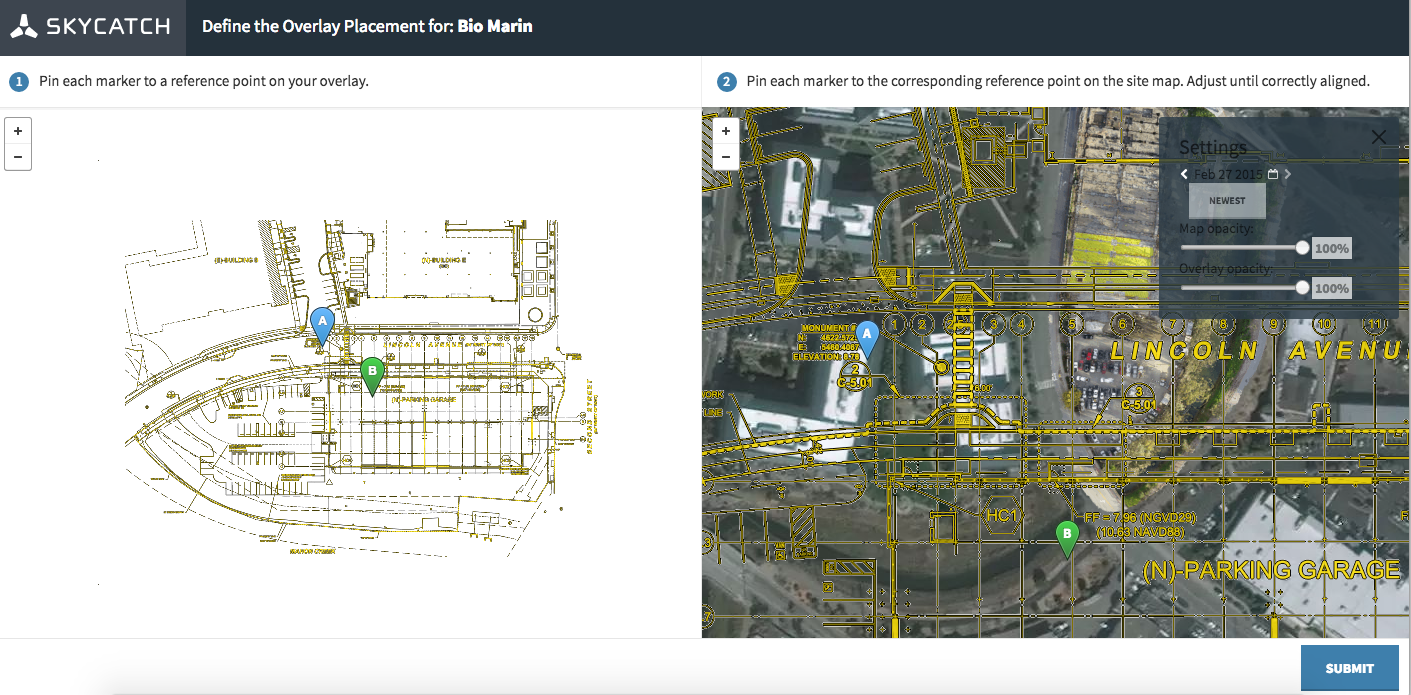Click the Overlay opacity 100% value
The width and height of the screenshot is (1411, 695).
point(1332,288)
